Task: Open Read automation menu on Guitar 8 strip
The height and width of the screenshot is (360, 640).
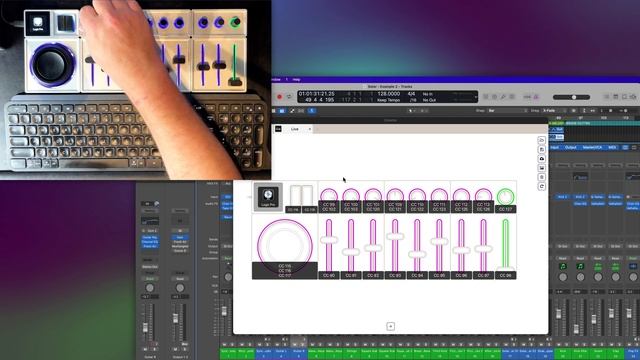Action: [x=150, y=278]
